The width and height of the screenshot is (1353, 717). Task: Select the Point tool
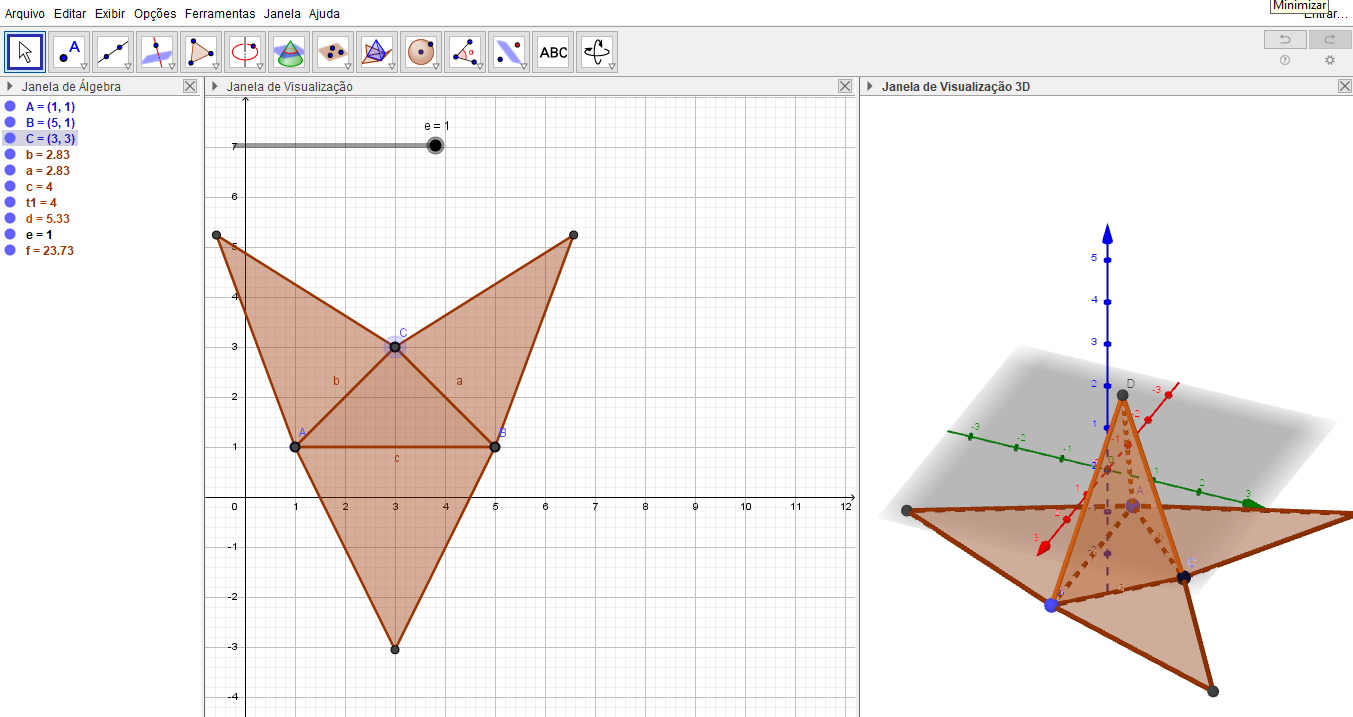[69, 51]
